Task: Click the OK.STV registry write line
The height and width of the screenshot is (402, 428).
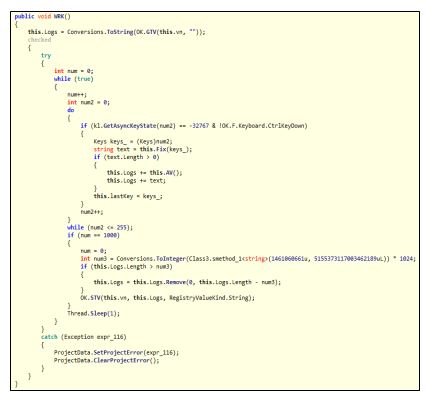Action: point(167,298)
